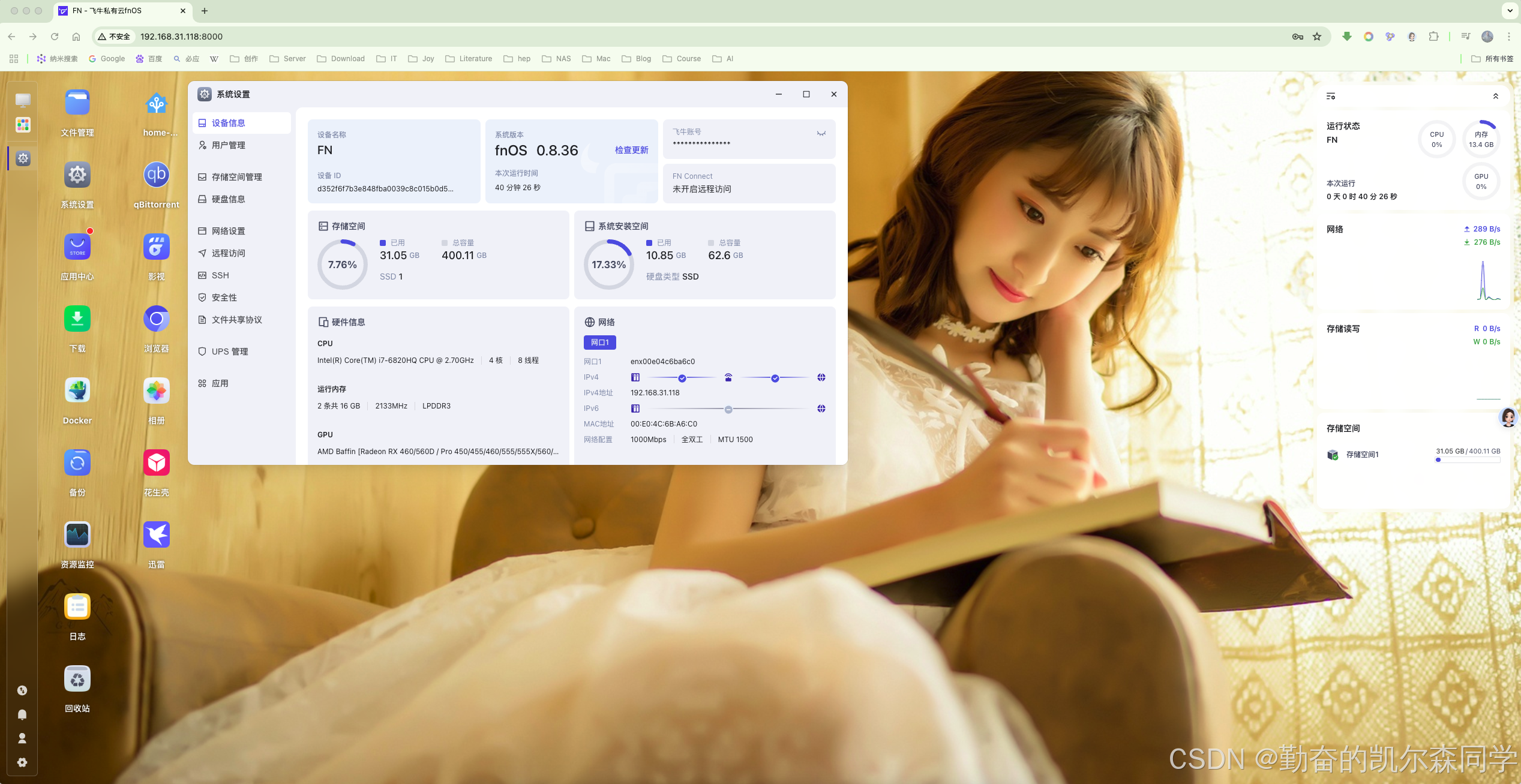Open the 资源监控 resource monitor
Screen dimensions: 1521x784
(77, 535)
